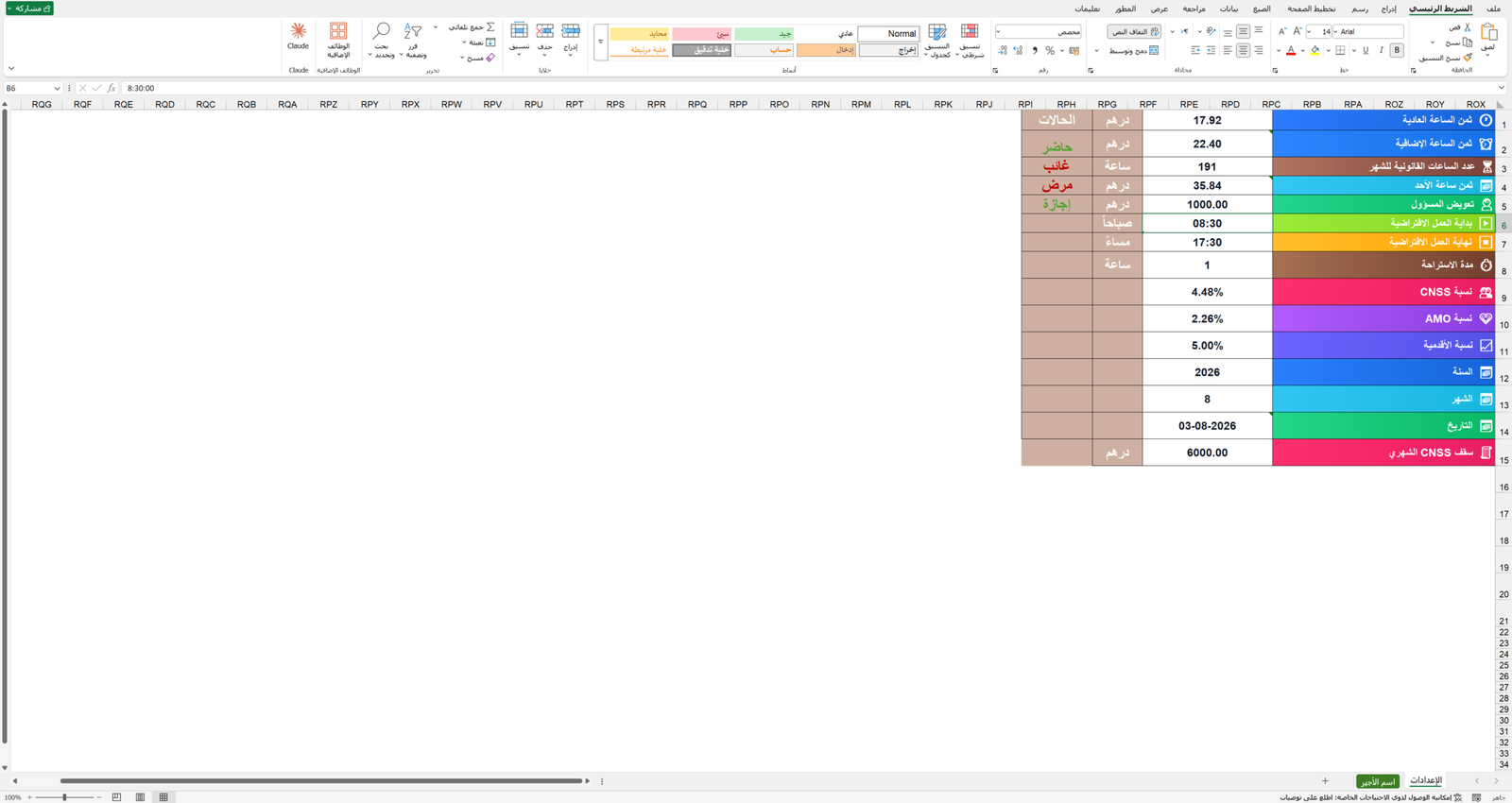Toggle Italic formatting (I)
Image resolution: width=1512 pixels, height=803 pixels.
point(1382,50)
